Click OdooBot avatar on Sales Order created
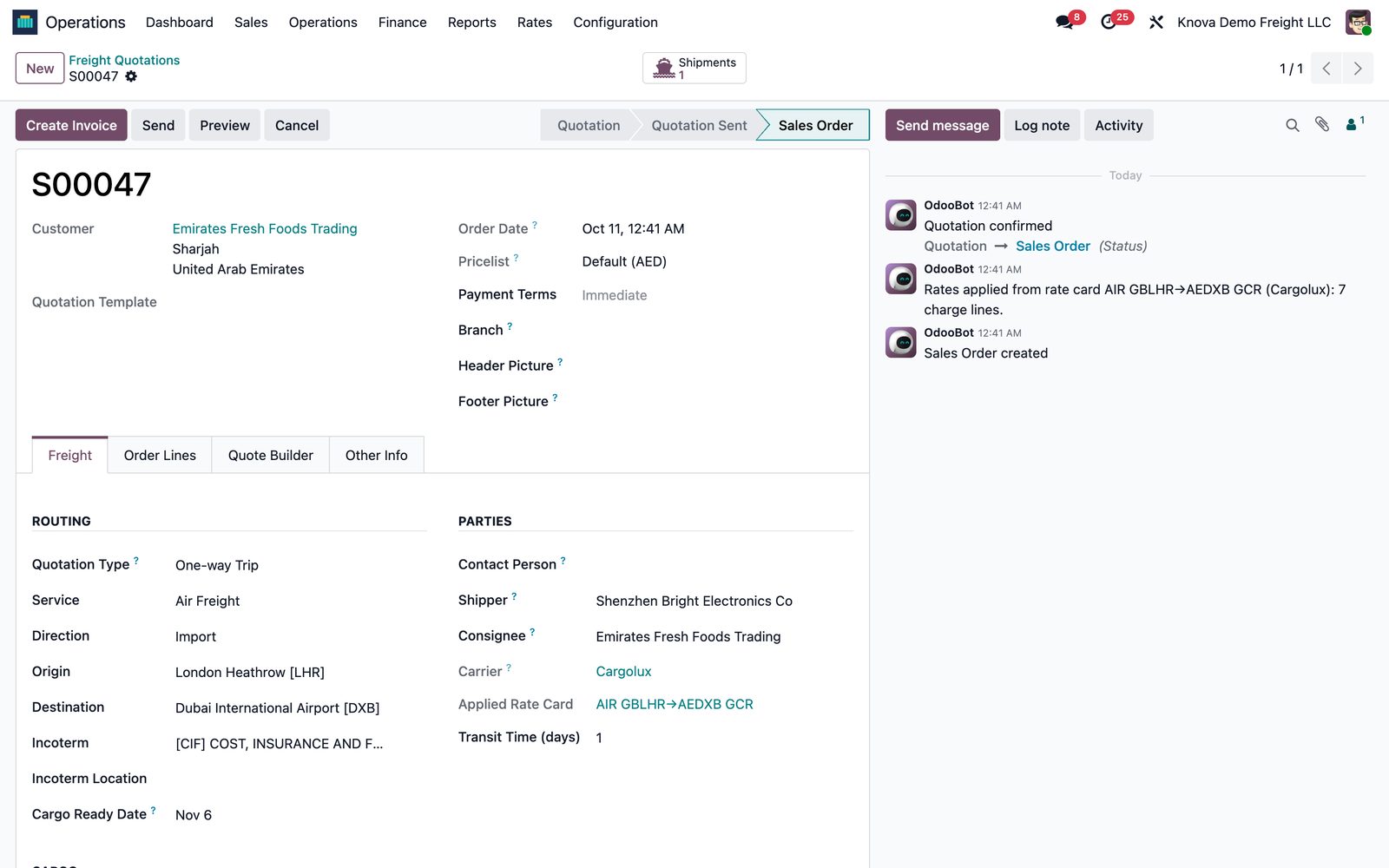The image size is (1389, 868). click(x=901, y=342)
